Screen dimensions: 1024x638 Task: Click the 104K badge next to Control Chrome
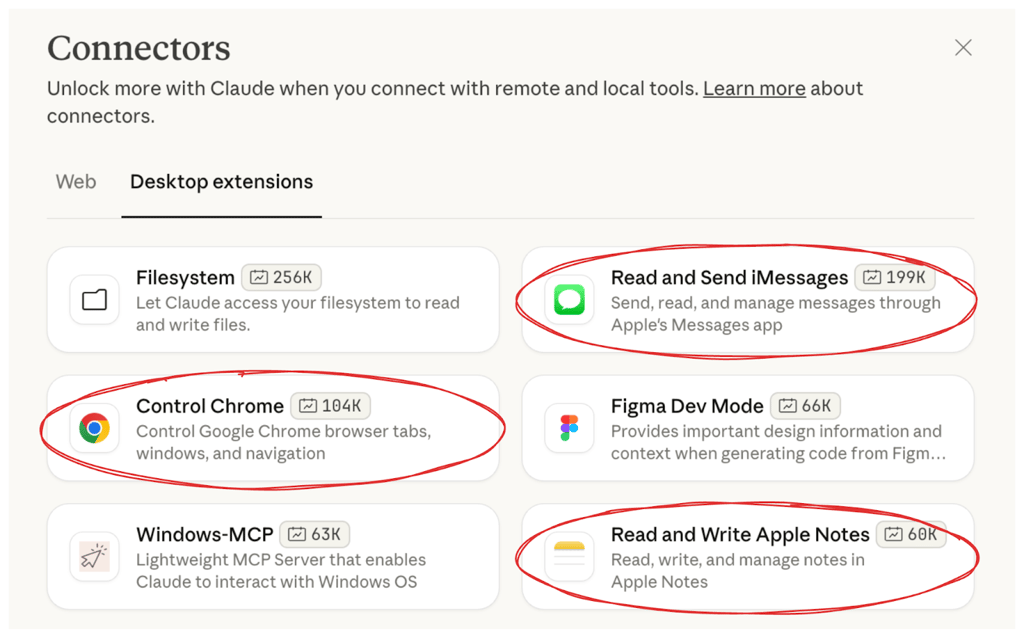coord(330,406)
